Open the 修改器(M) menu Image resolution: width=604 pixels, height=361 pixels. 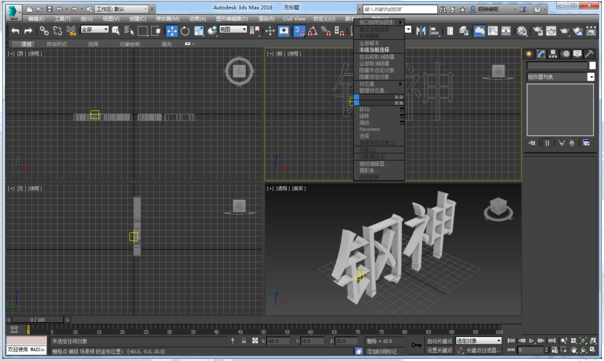pyautogui.click(x=167, y=18)
